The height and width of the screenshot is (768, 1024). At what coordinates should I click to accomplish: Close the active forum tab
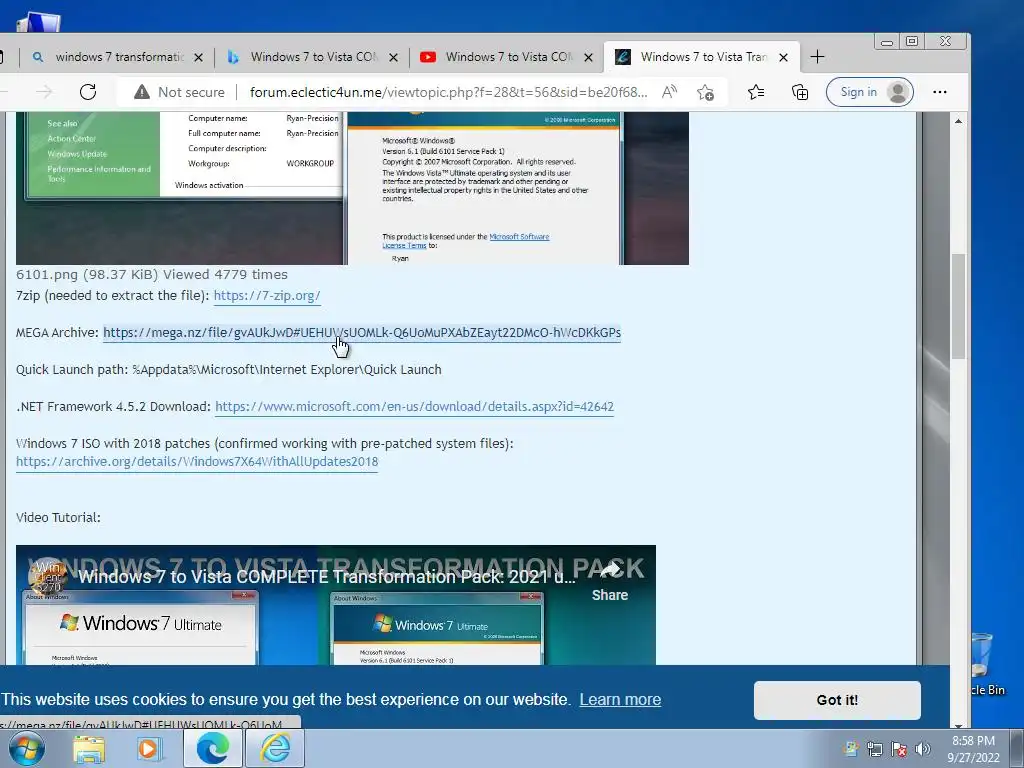[784, 57]
